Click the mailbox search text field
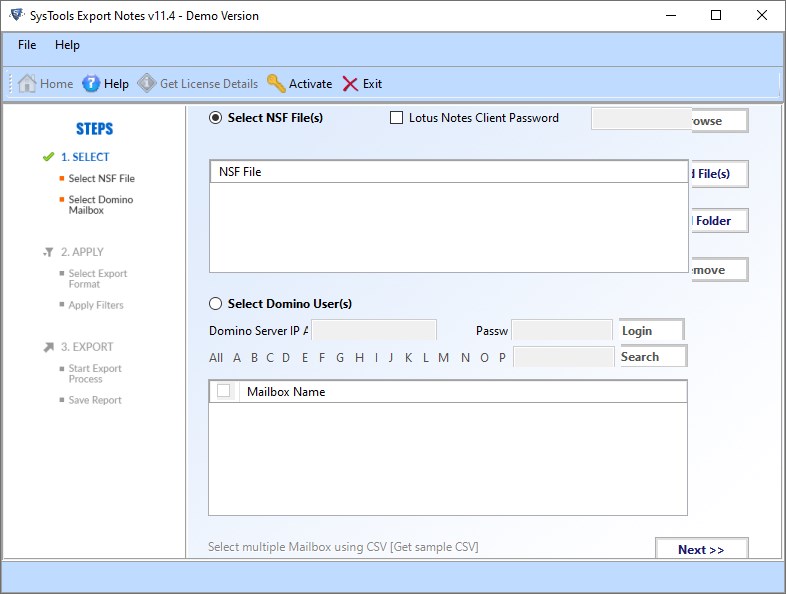Viewport: 786px width, 594px height. (x=564, y=357)
